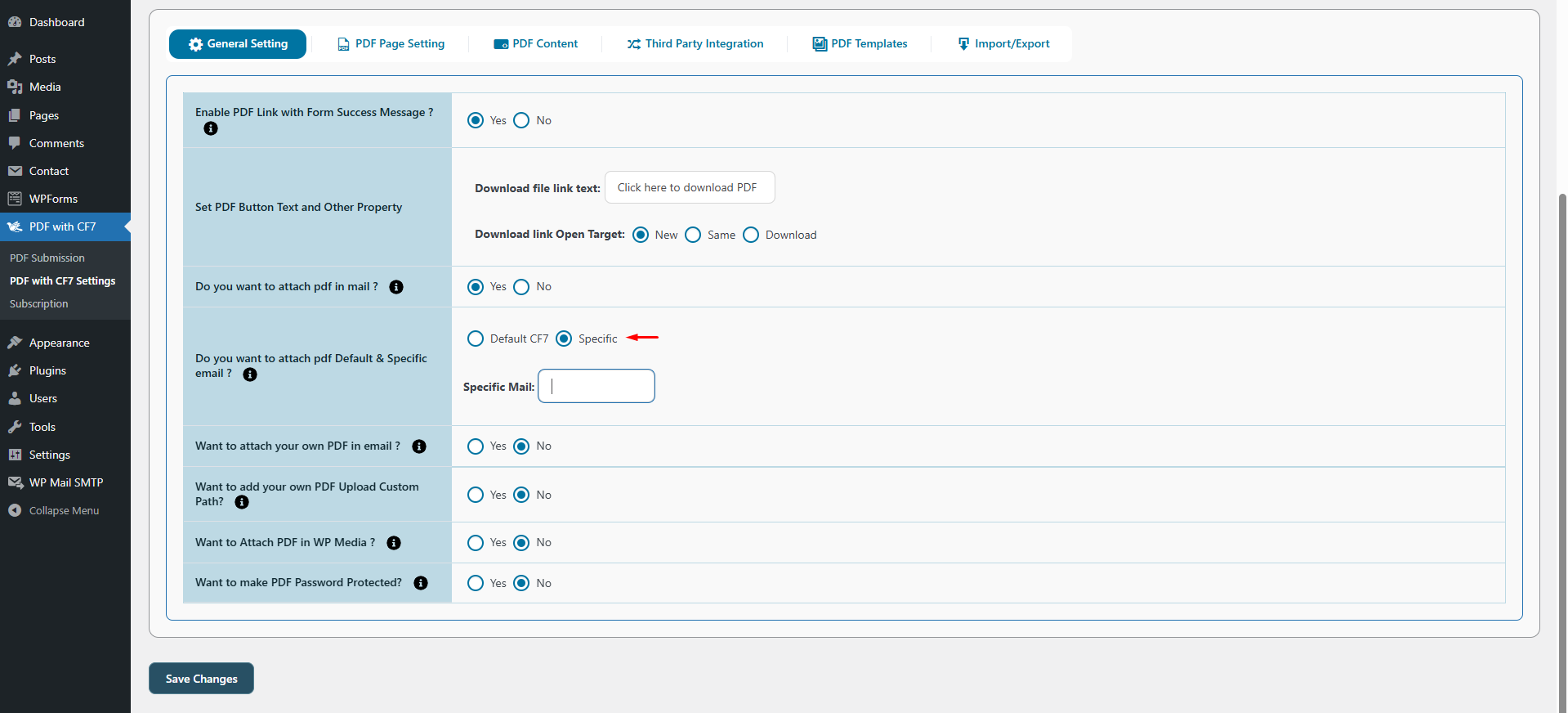Select No for attach pdf in mail
The image size is (1568, 713).
click(x=521, y=287)
